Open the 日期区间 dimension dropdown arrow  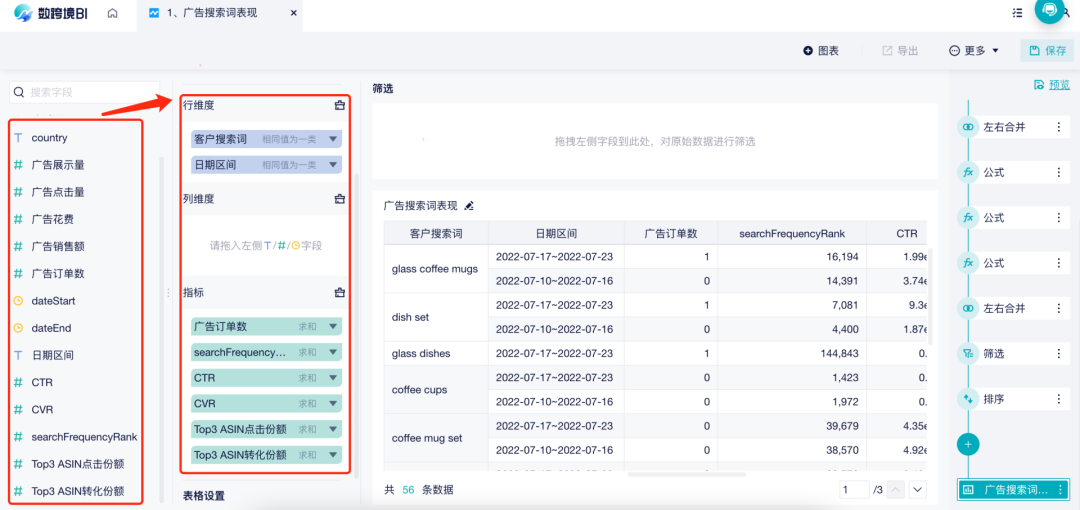(x=333, y=165)
